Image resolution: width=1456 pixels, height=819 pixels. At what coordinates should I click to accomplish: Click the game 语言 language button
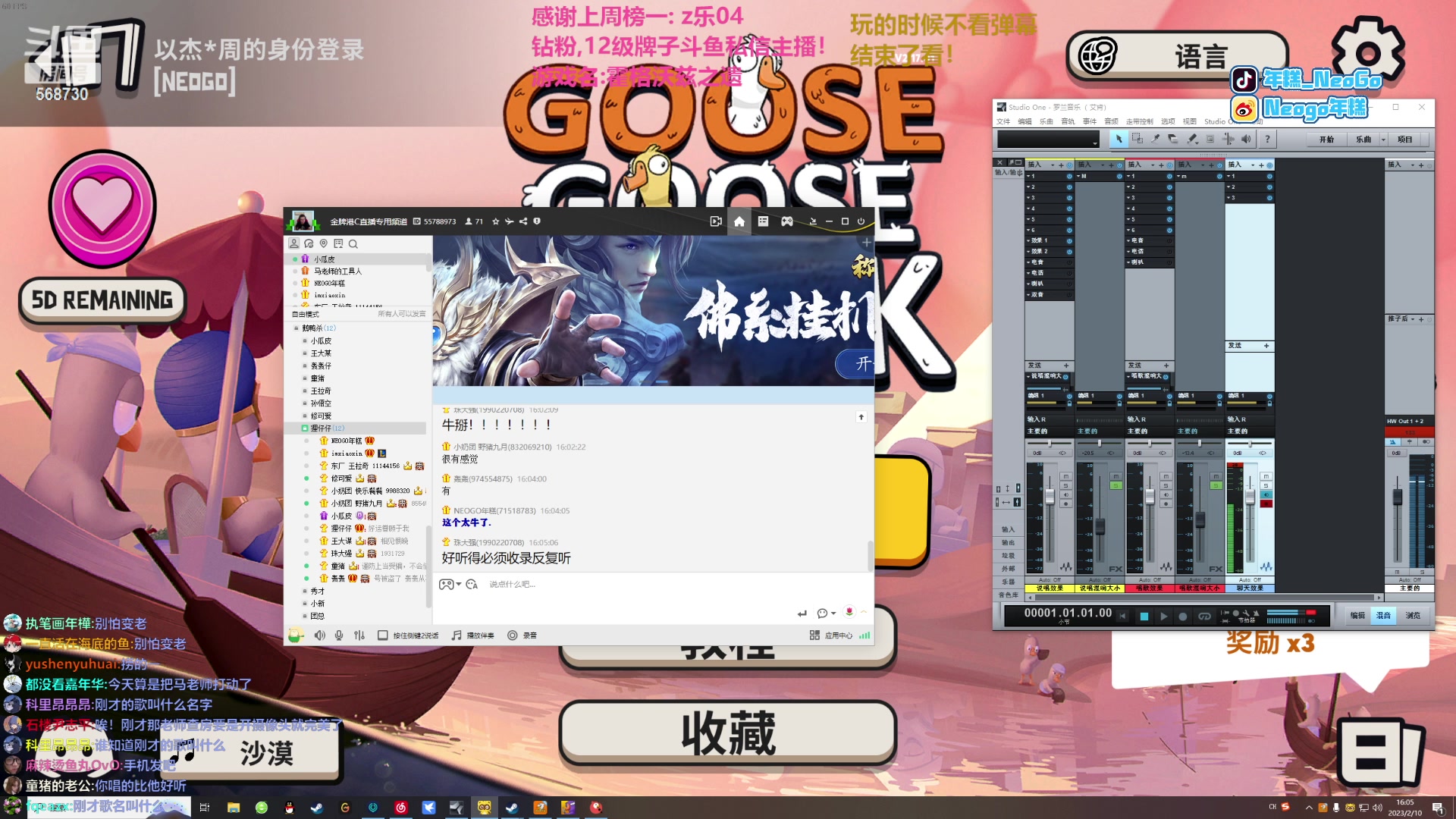(x=1178, y=56)
